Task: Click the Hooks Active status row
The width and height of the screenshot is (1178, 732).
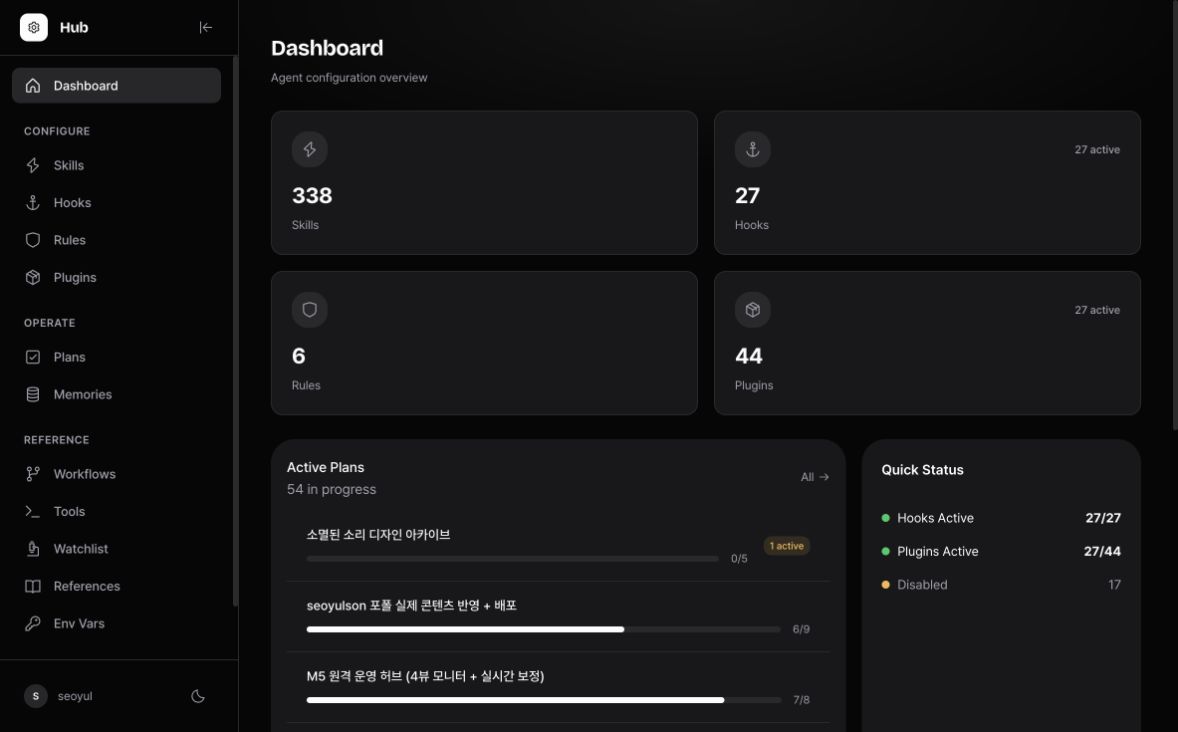Action: click(1001, 518)
